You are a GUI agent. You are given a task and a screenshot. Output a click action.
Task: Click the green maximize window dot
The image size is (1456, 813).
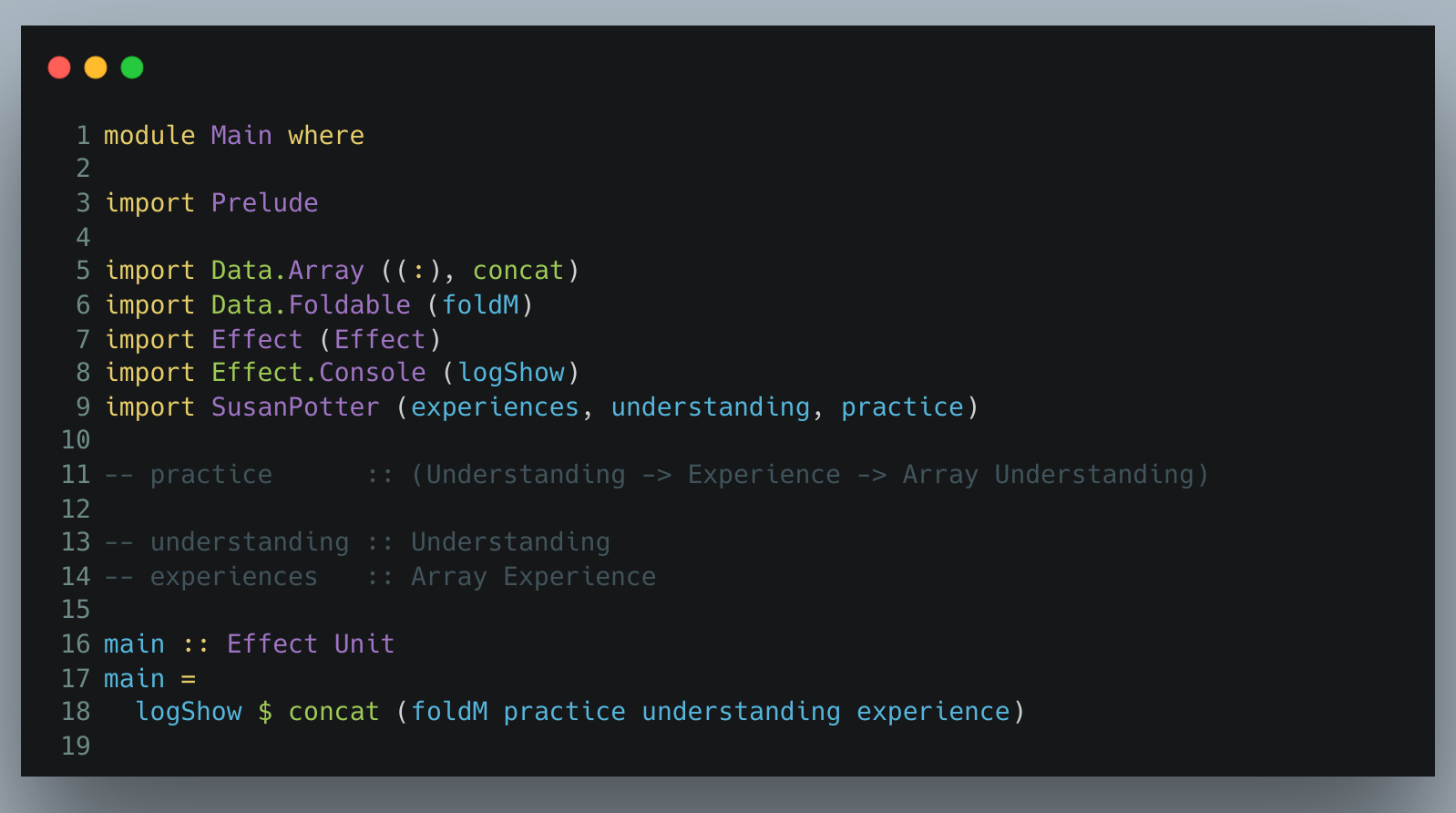[132, 67]
